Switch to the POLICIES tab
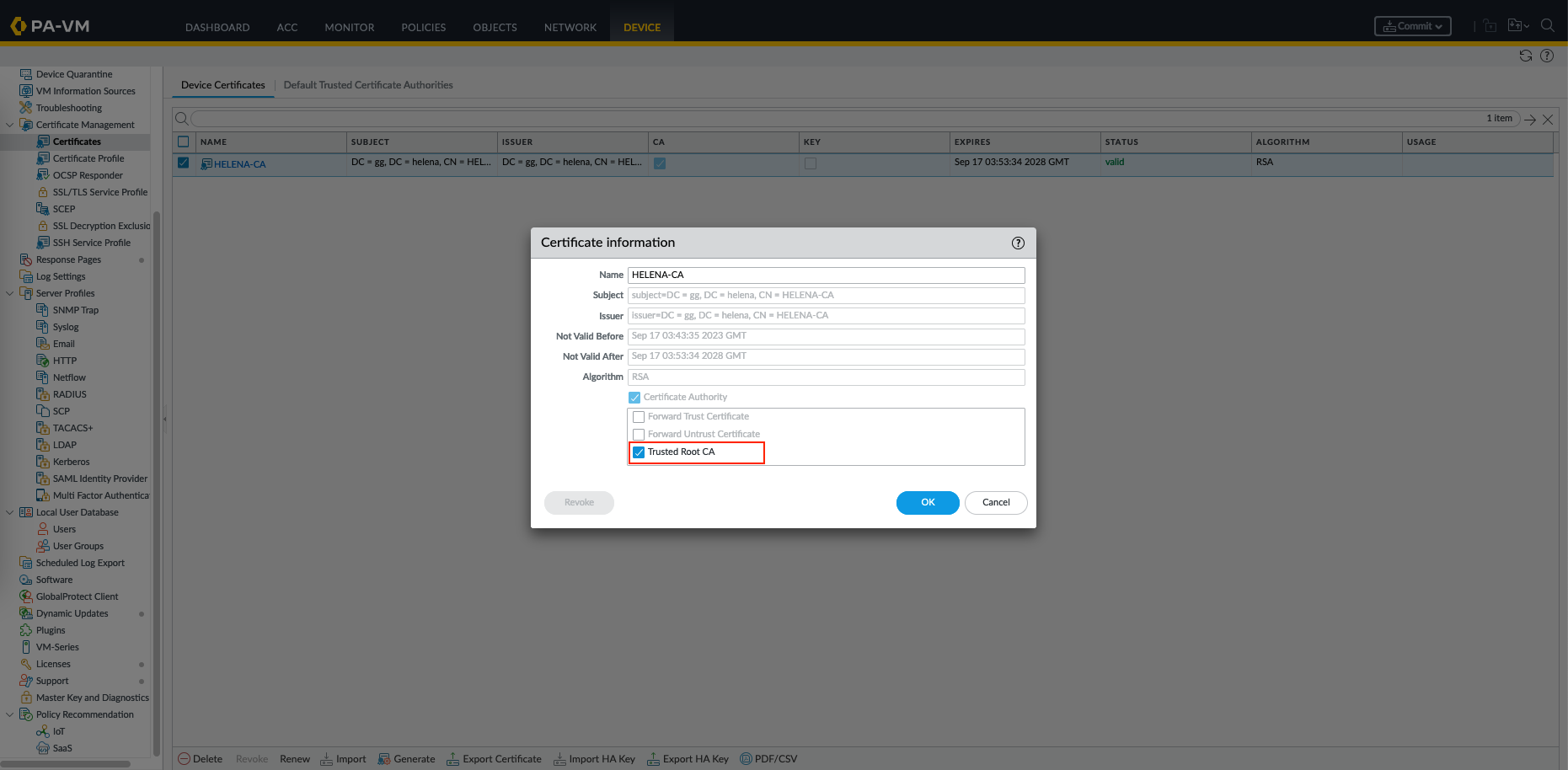The height and width of the screenshot is (770, 1568). tap(423, 28)
